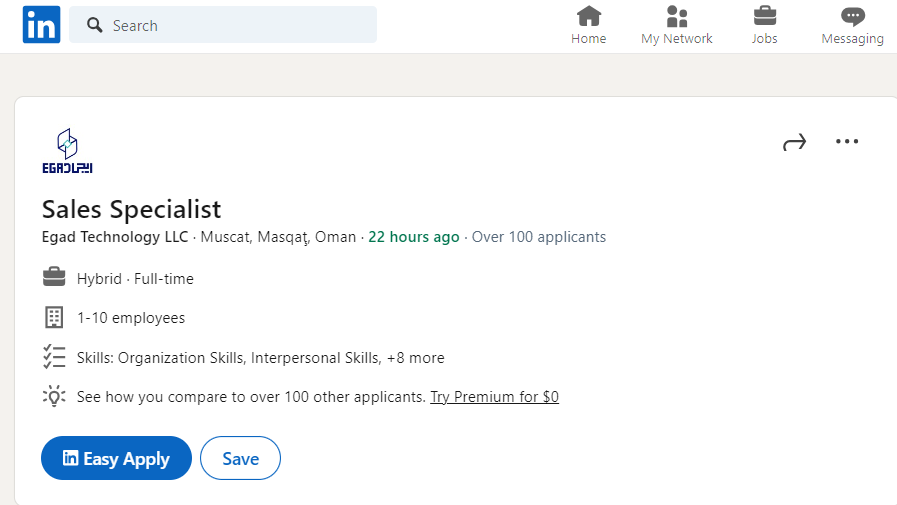Image resolution: width=897 pixels, height=505 pixels.
Task: Click the LinkedIn logo icon
Action: click(x=41, y=25)
